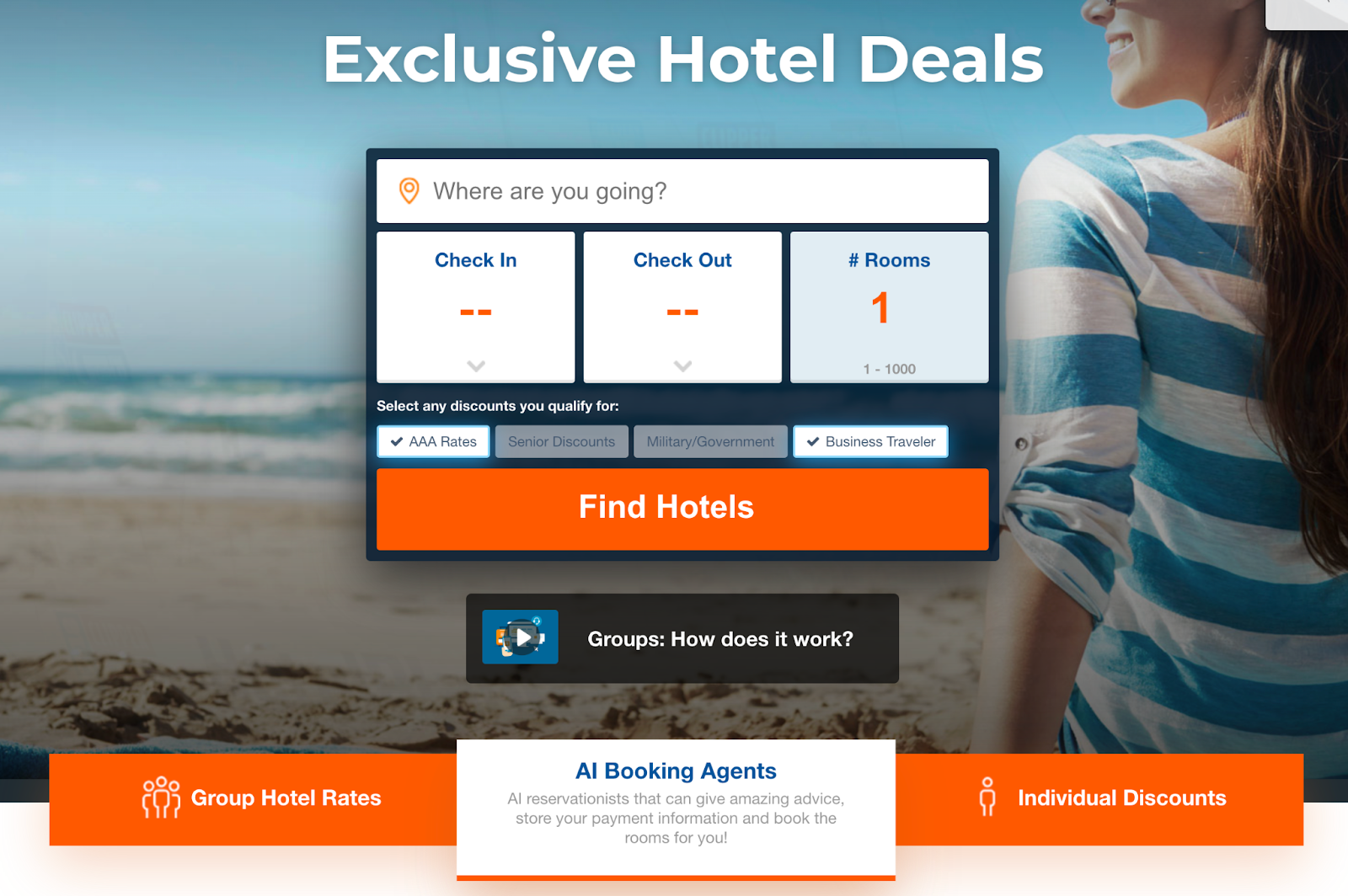Screen dimensions: 1348x896
Task: Open Groups: How does it work?
Action: [x=682, y=638]
